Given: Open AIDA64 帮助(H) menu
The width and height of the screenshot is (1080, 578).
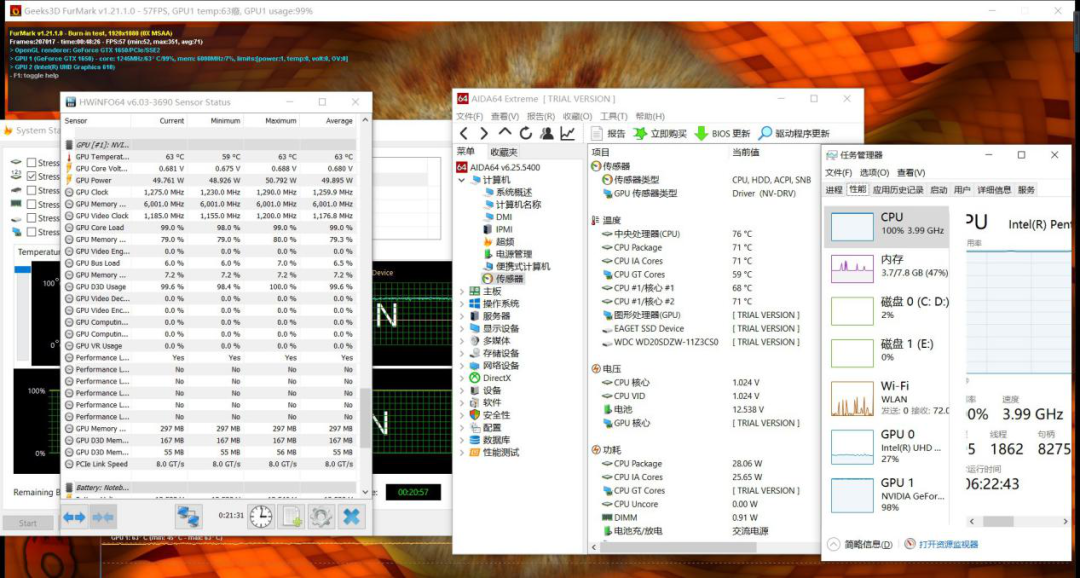Looking at the screenshot, I should click(x=650, y=116).
